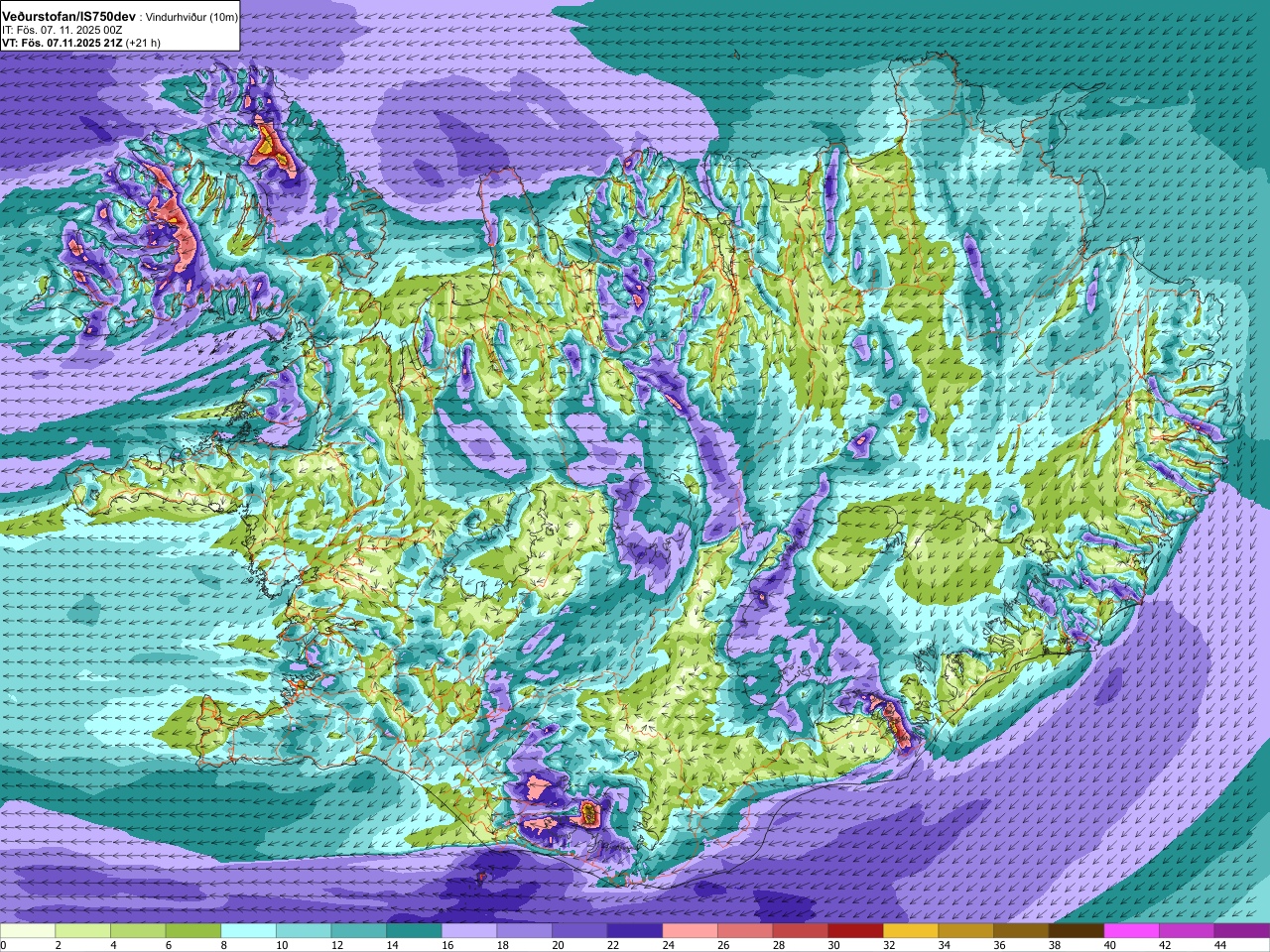Screen dimensions: 1270x952
Task: Select the orchid 42–44 legend swatch
Action: [1188, 931]
